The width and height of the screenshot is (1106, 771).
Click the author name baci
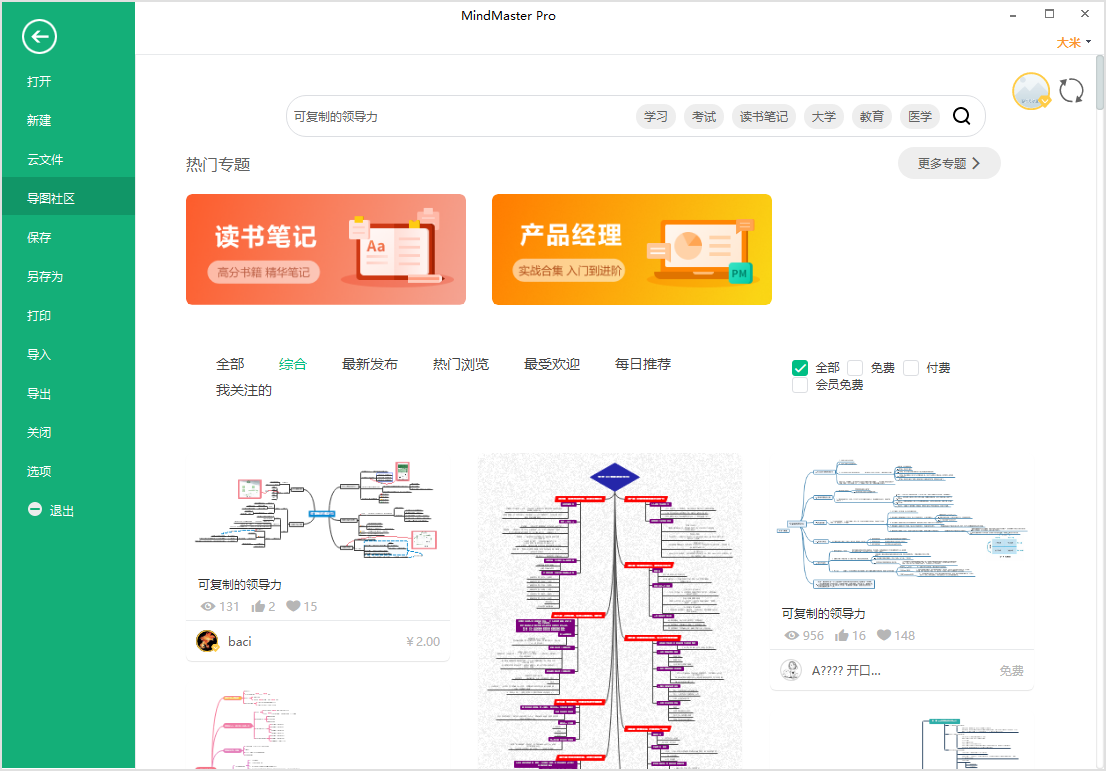pos(240,641)
